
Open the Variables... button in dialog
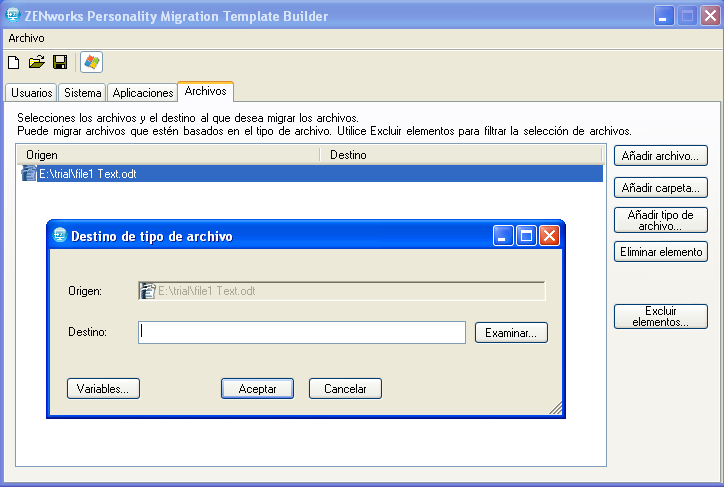pos(103,389)
